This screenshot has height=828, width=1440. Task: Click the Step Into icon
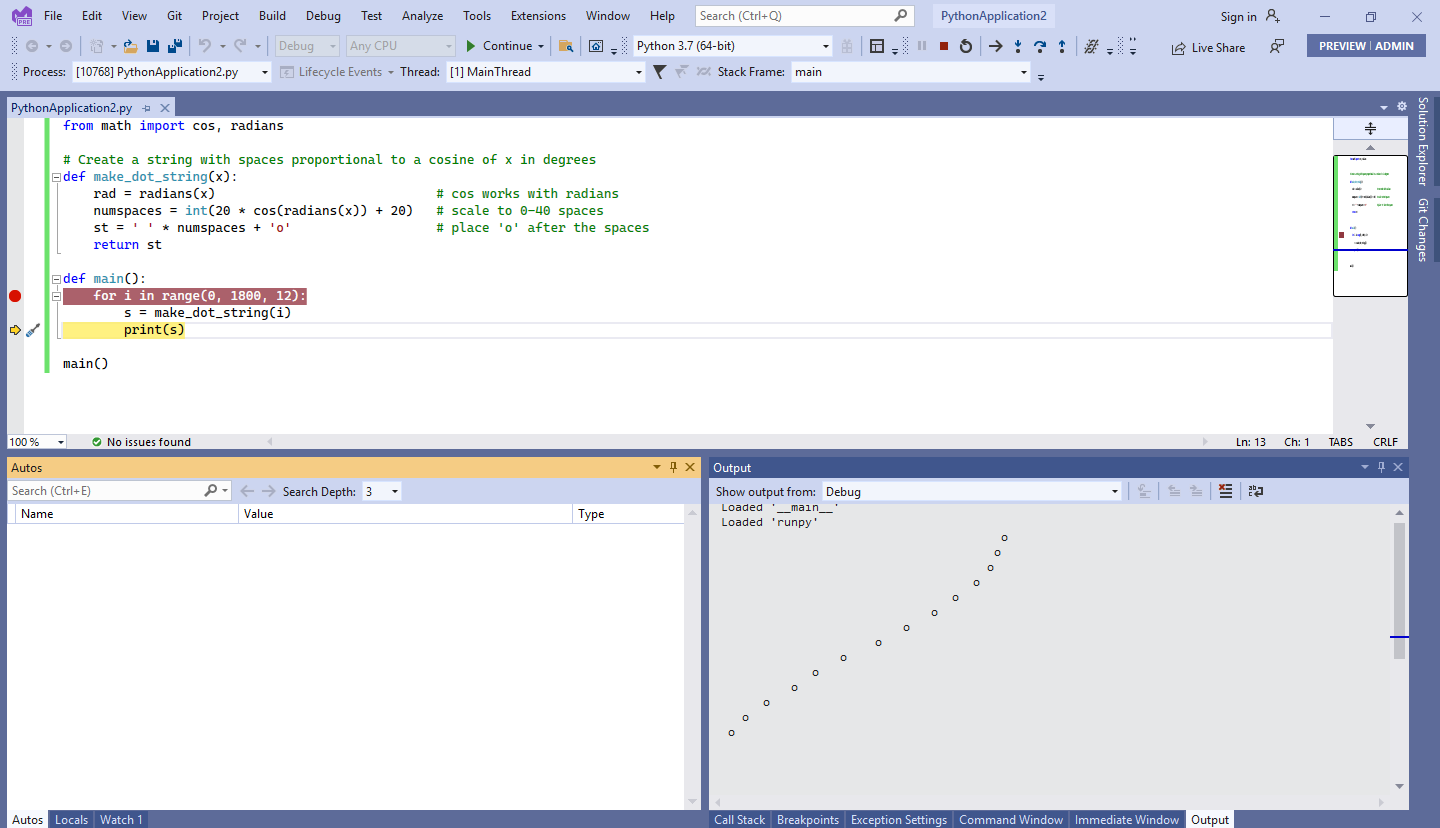(1018, 46)
